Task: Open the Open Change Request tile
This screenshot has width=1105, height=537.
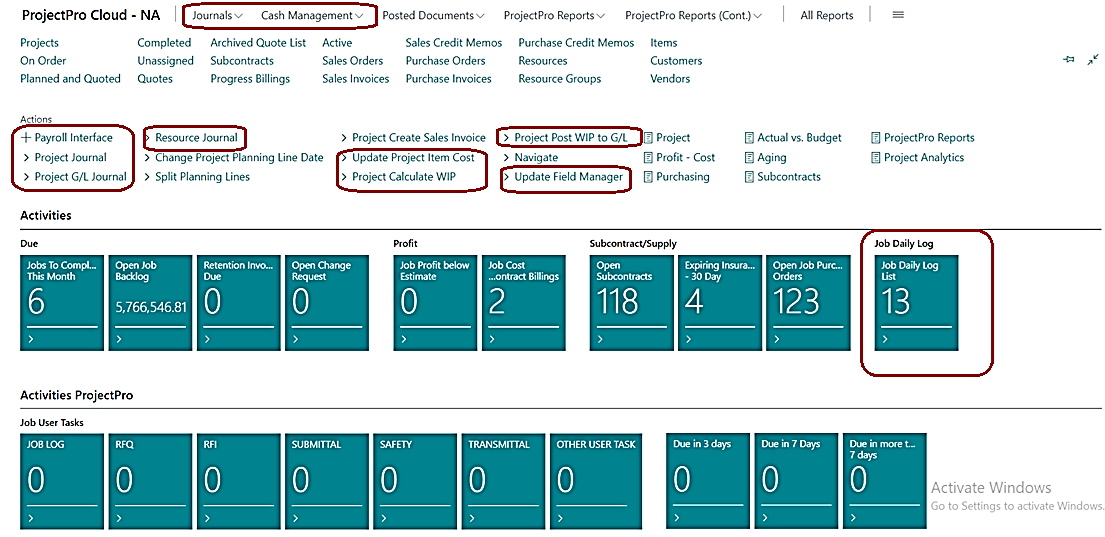Action: click(327, 303)
